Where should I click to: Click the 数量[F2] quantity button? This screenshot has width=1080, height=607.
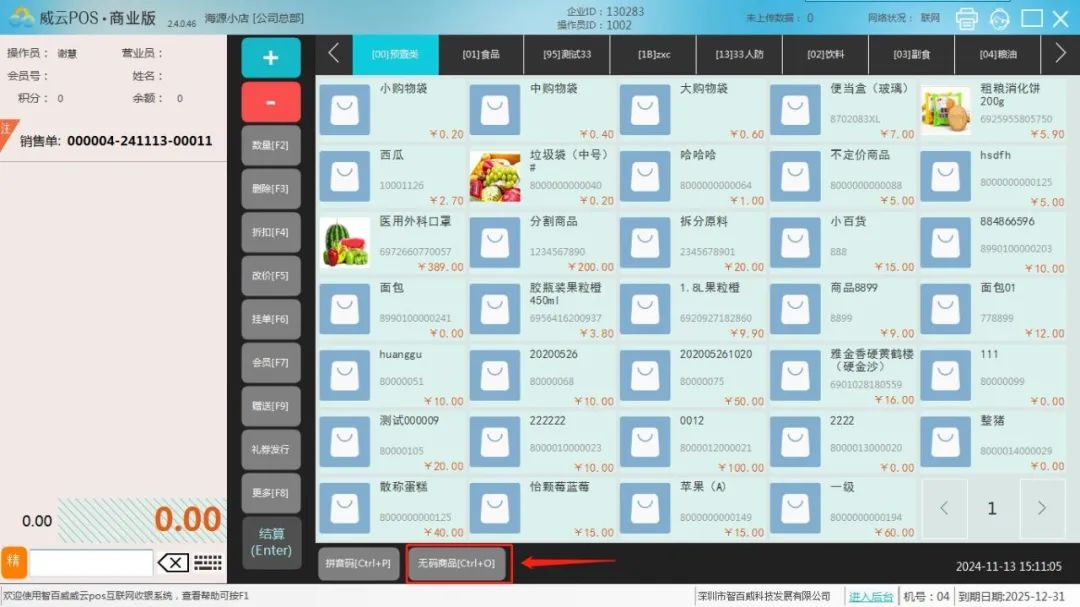click(x=271, y=145)
